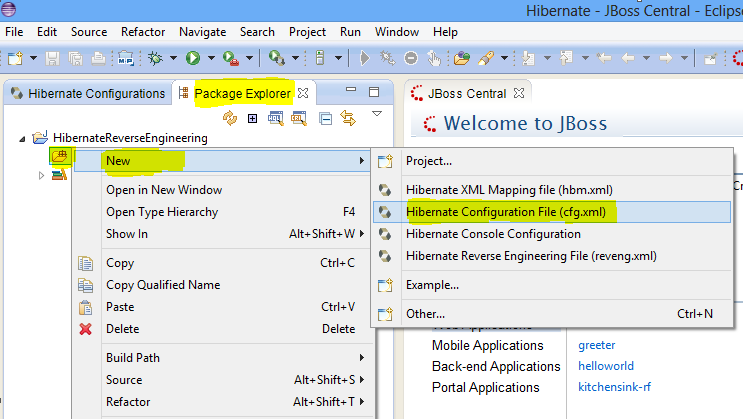Expand the library node under the project
The image size is (743, 419).
coord(41,175)
